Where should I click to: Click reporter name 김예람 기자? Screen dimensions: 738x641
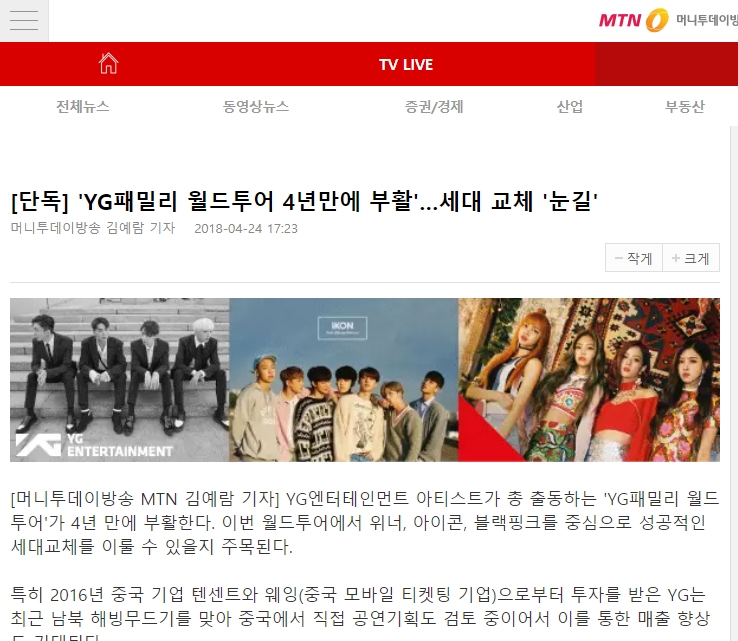click(x=140, y=228)
